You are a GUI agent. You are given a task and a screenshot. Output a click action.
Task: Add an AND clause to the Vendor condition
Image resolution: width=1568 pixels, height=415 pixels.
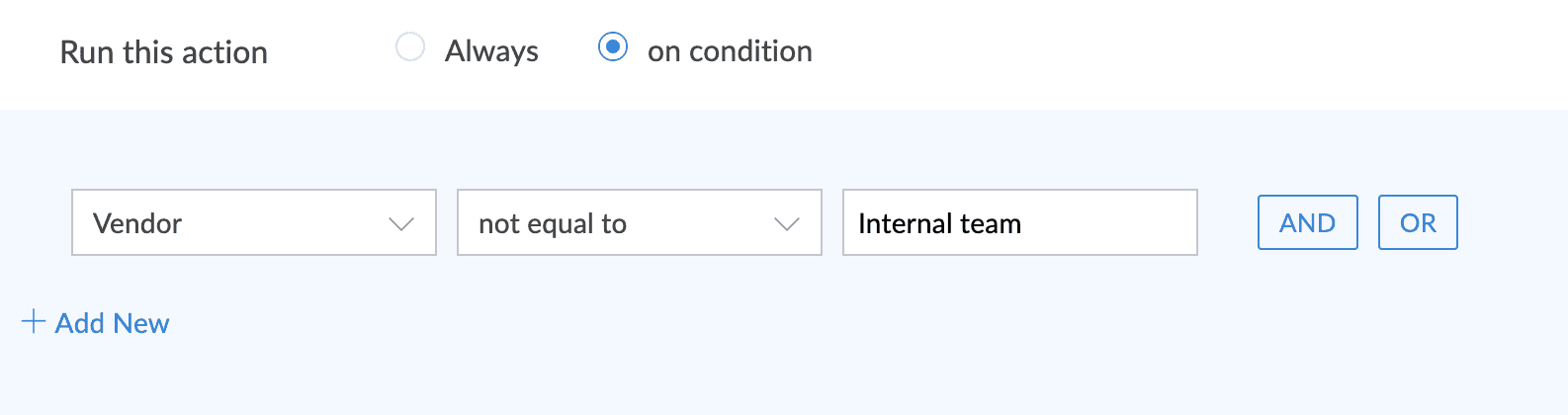tap(1307, 223)
